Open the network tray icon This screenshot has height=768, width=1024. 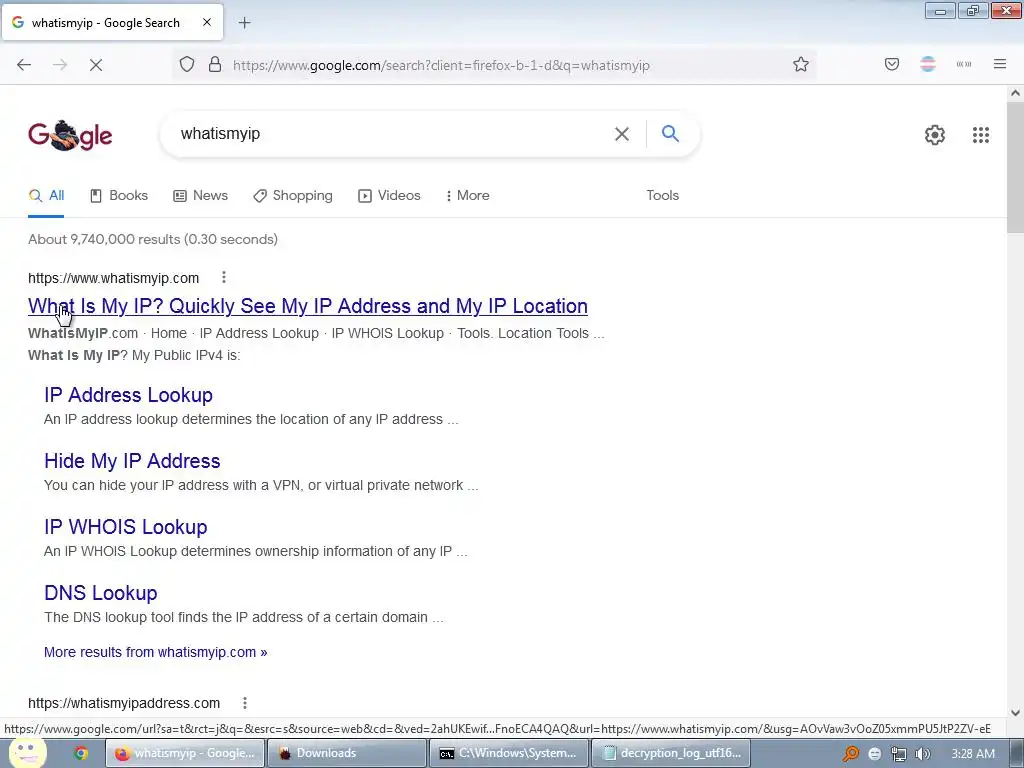pyautogui.click(x=899, y=754)
